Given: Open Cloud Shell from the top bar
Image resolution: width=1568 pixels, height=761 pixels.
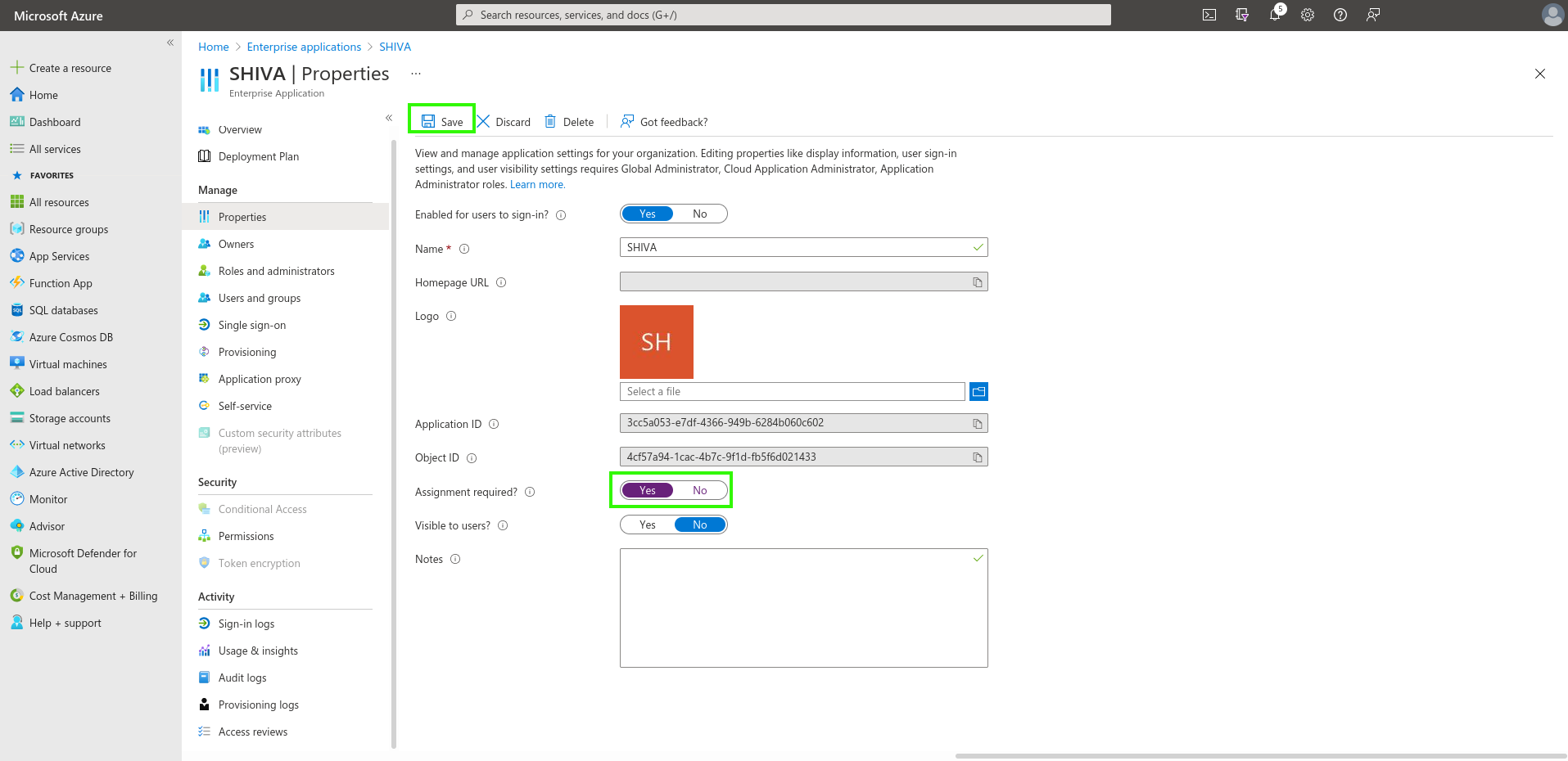Looking at the screenshot, I should coord(1209,15).
